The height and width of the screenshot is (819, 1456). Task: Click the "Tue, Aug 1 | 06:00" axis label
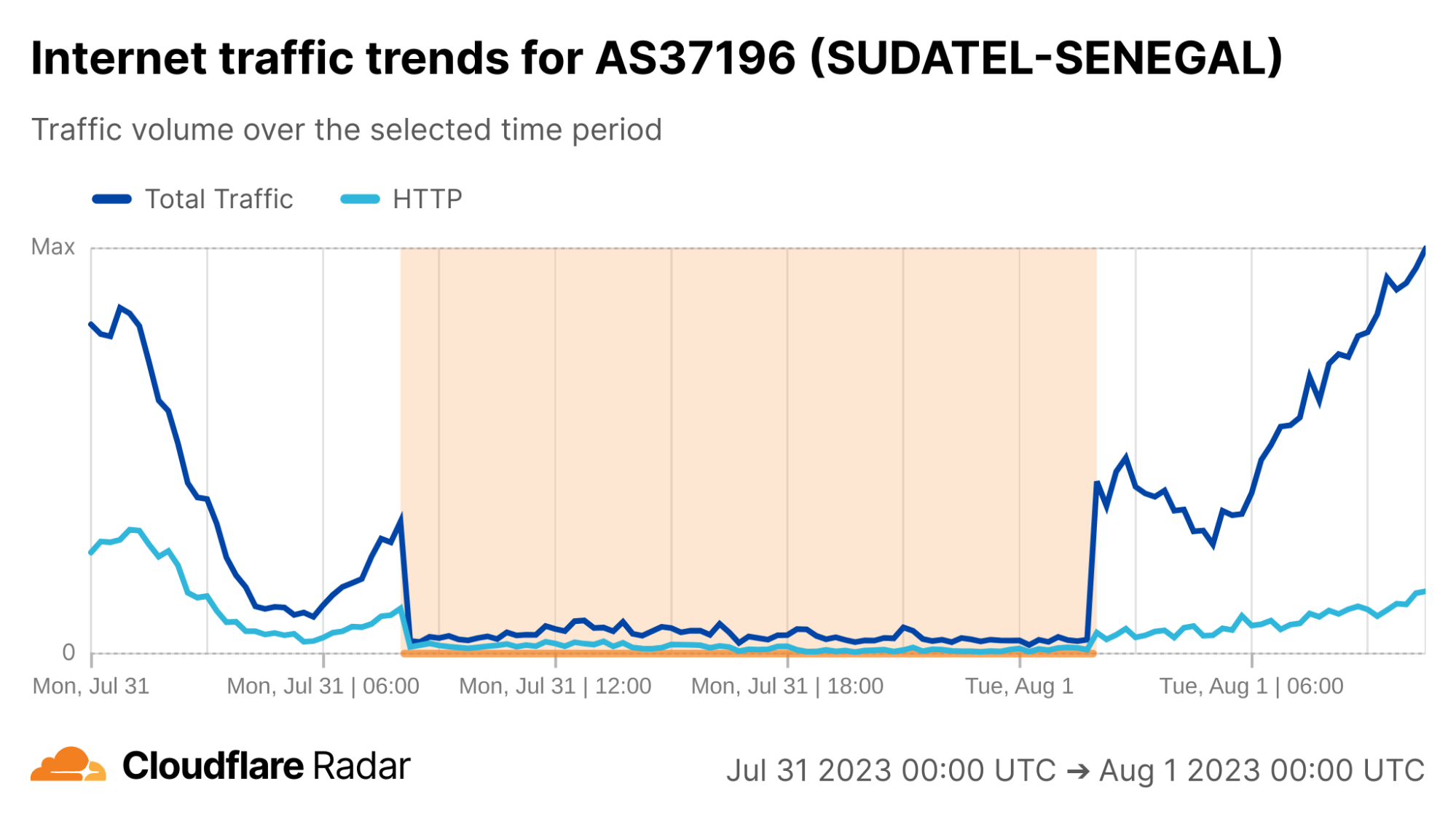[1251, 686]
